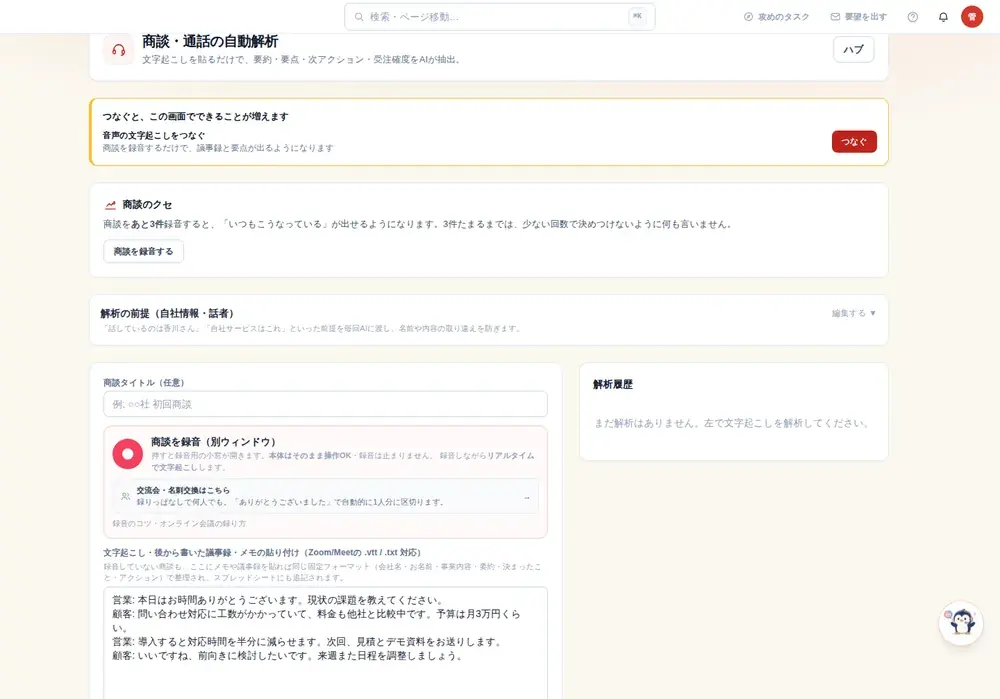1000x699 pixels.
Task: Open the red user avatar menu
Action: 972,17
